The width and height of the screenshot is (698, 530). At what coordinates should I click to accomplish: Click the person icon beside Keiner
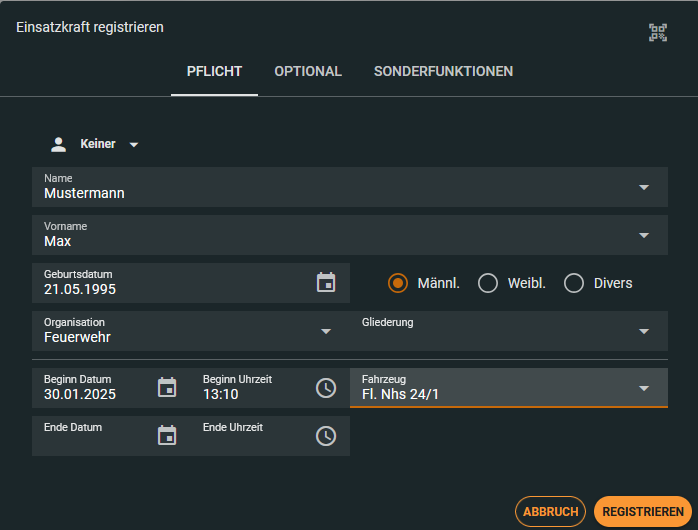(58, 144)
